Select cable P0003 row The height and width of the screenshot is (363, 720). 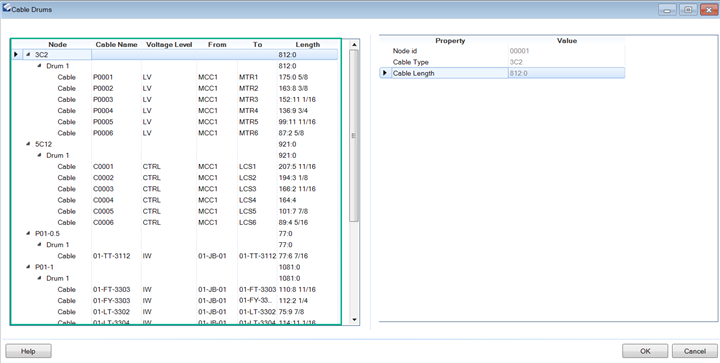[x=180, y=100]
